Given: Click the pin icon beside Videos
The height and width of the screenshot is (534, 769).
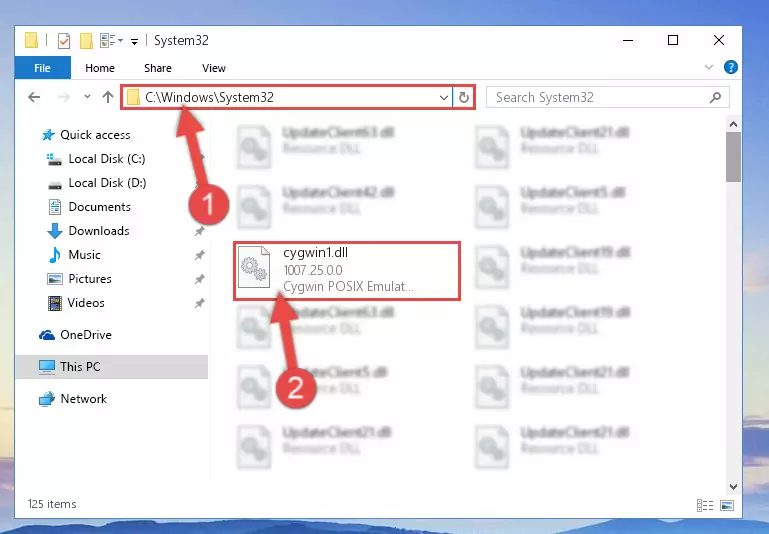Looking at the screenshot, I should (200, 303).
